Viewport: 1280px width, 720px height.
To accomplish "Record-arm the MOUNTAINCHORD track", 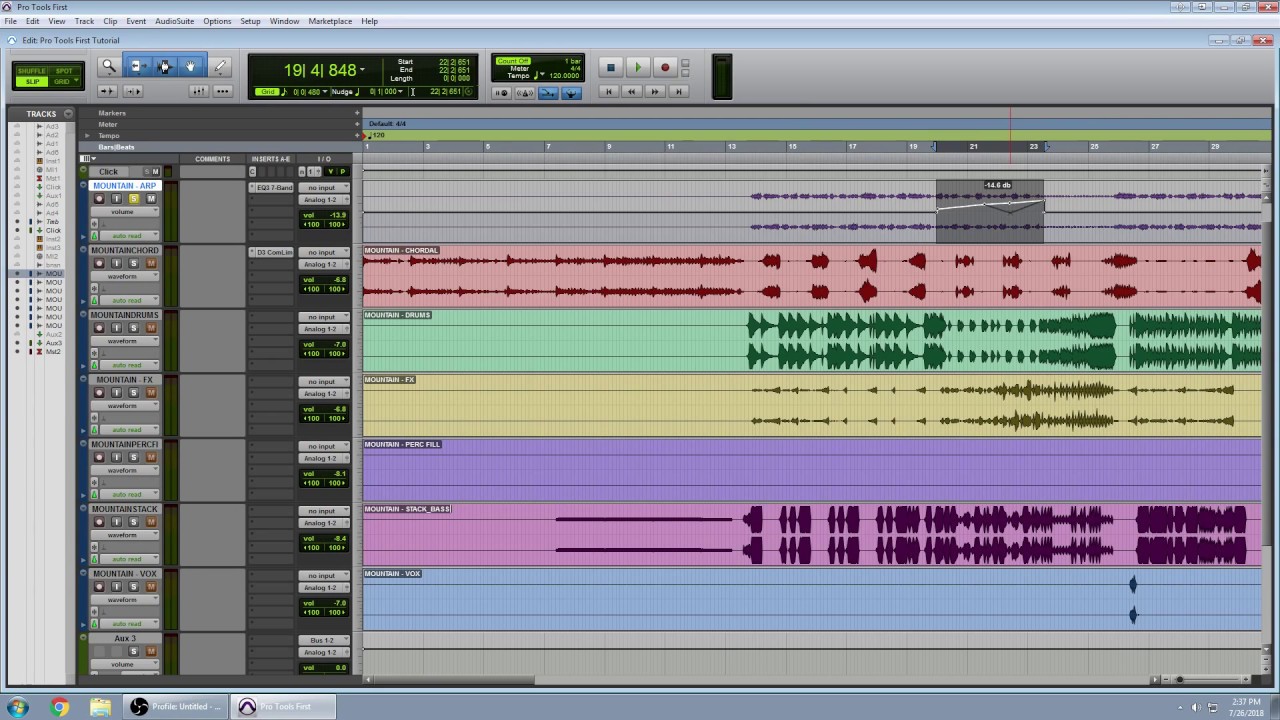I will 99,263.
